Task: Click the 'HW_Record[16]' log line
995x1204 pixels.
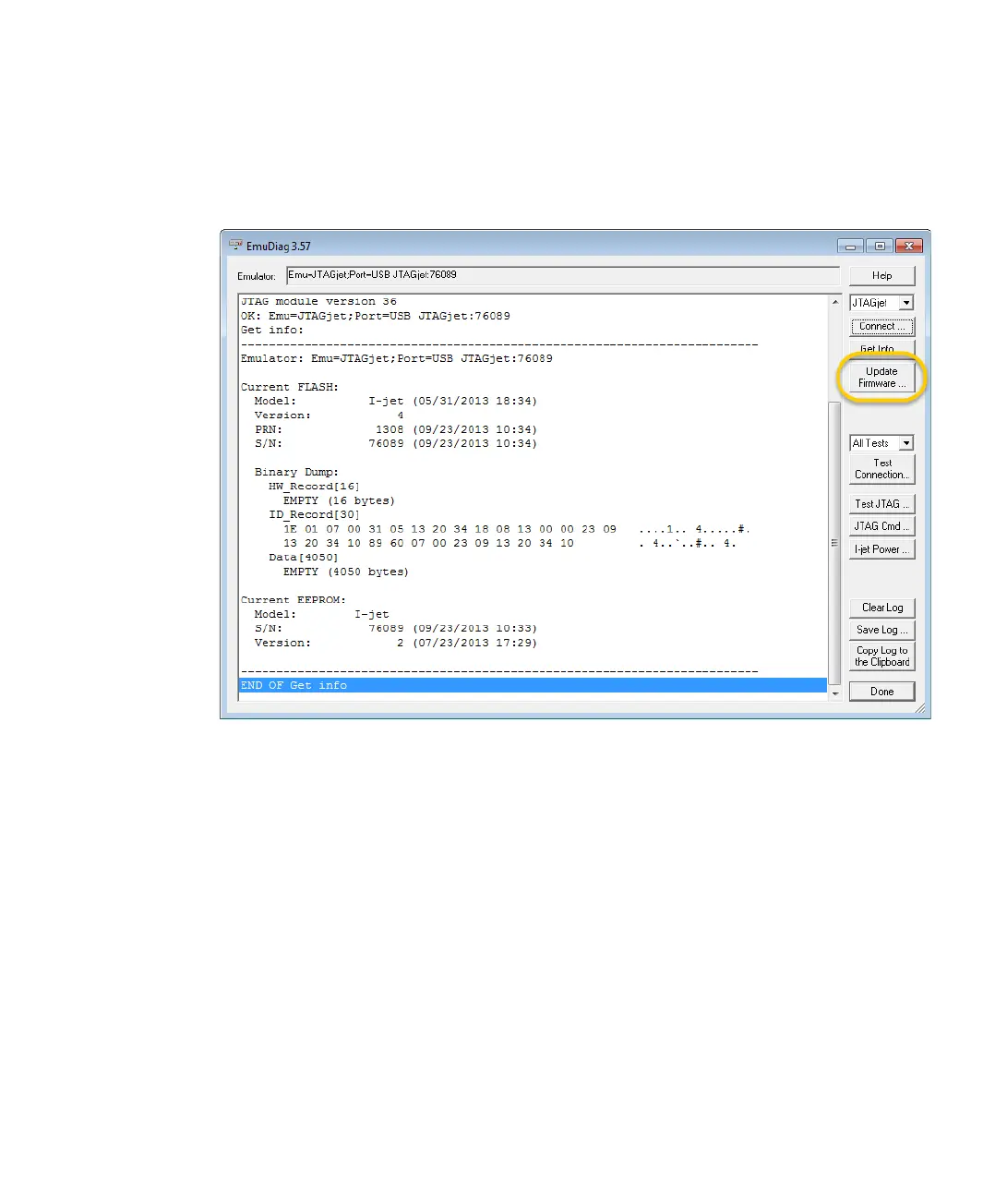Action: [x=314, y=487]
